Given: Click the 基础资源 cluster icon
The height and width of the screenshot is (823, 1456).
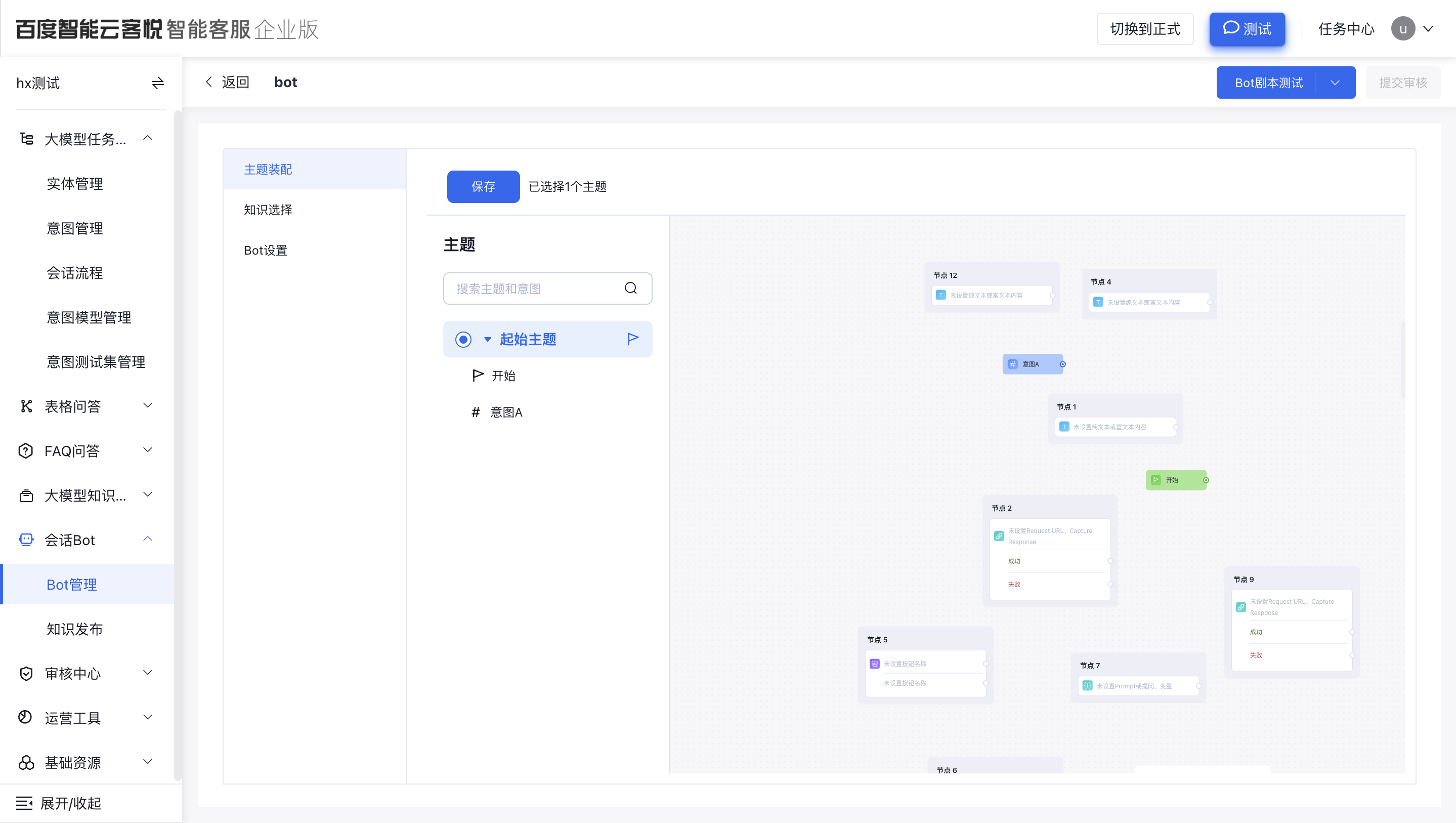Looking at the screenshot, I should point(26,762).
